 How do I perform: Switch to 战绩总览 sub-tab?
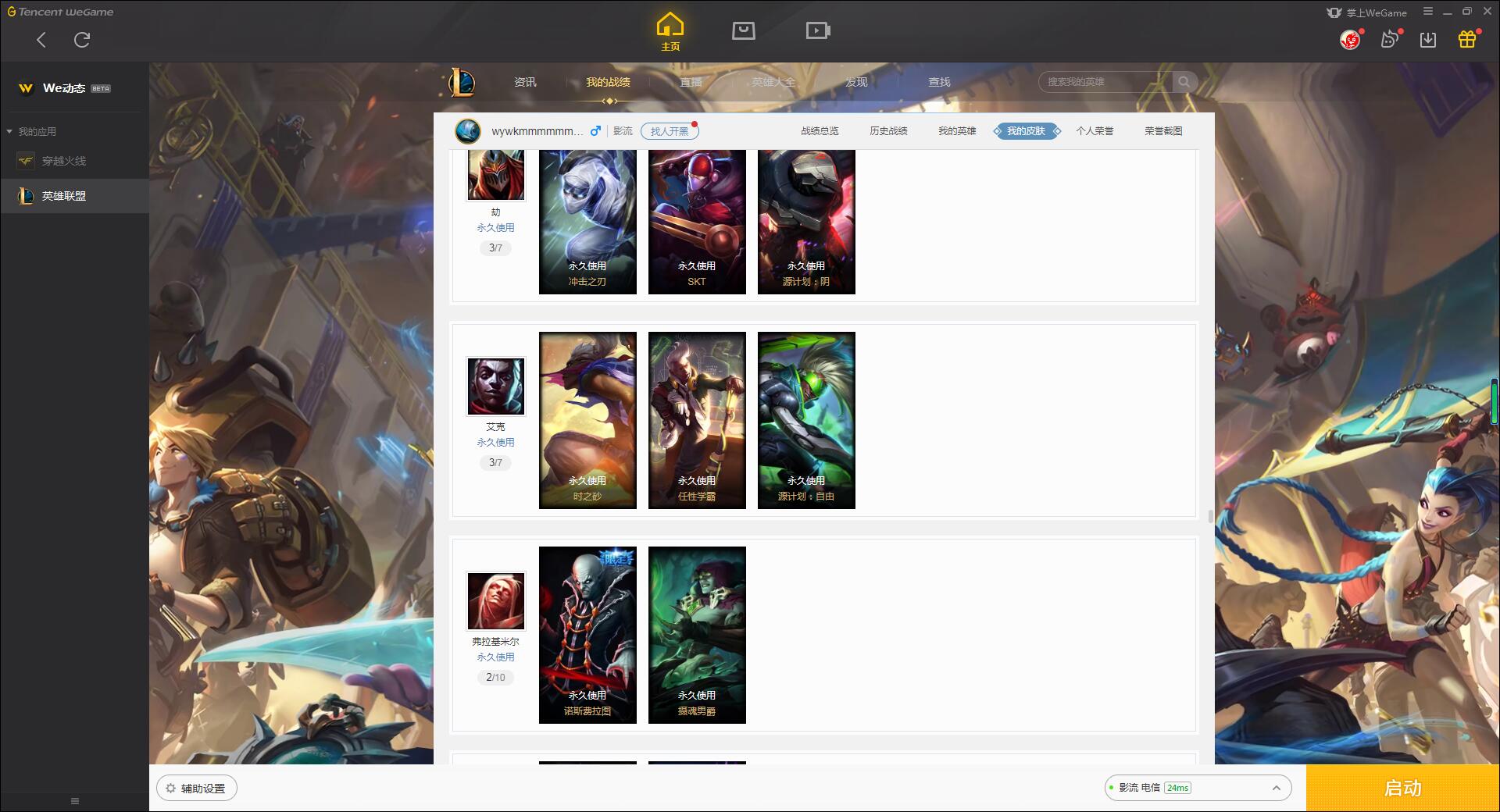coord(820,131)
